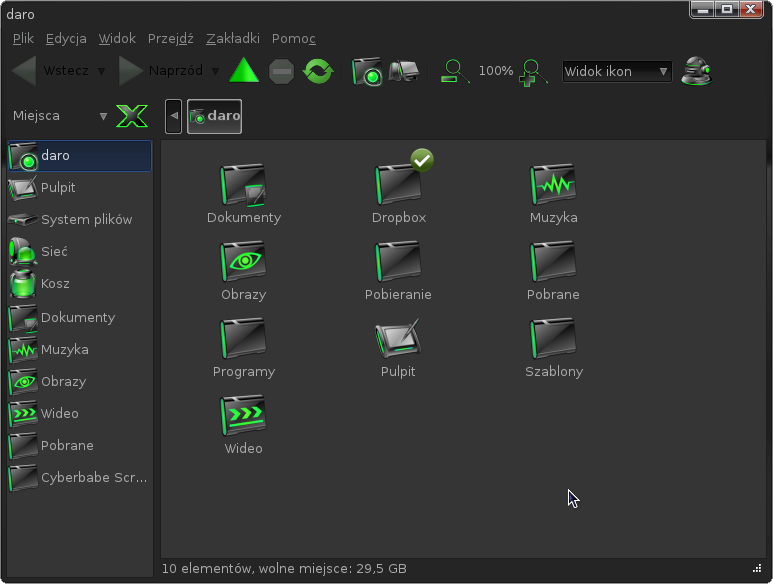Open Pobrane bookmark in sidebar

pos(80,446)
